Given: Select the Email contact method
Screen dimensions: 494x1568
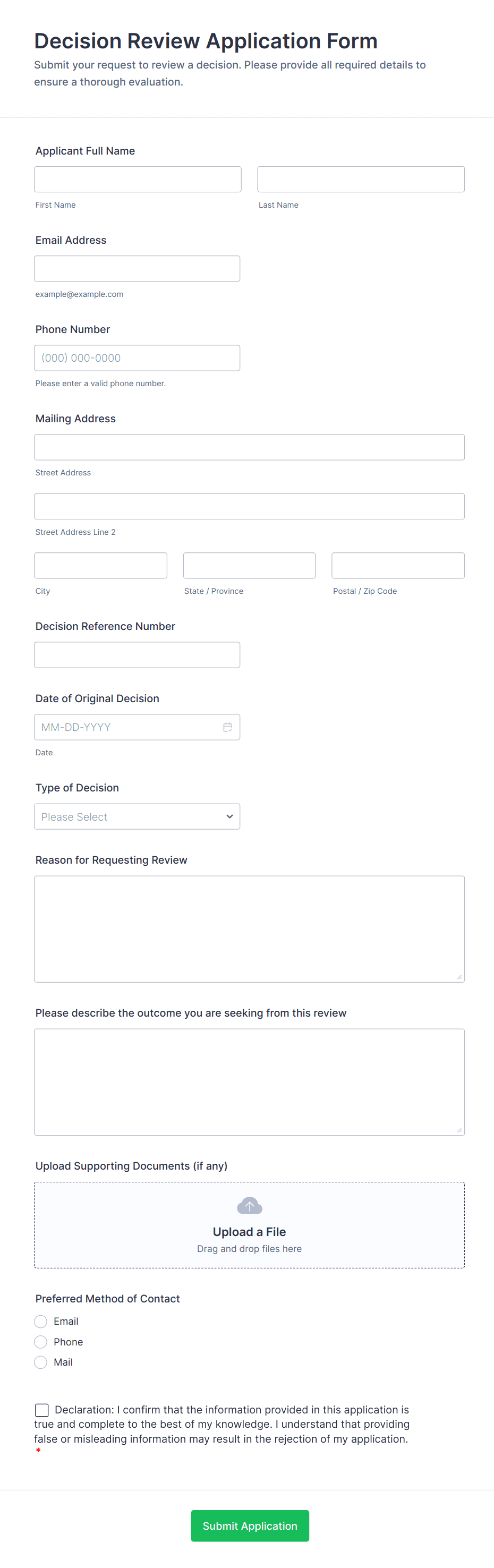Looking at the screenshot, I should pyautogui.click(x=41, y=1321).
